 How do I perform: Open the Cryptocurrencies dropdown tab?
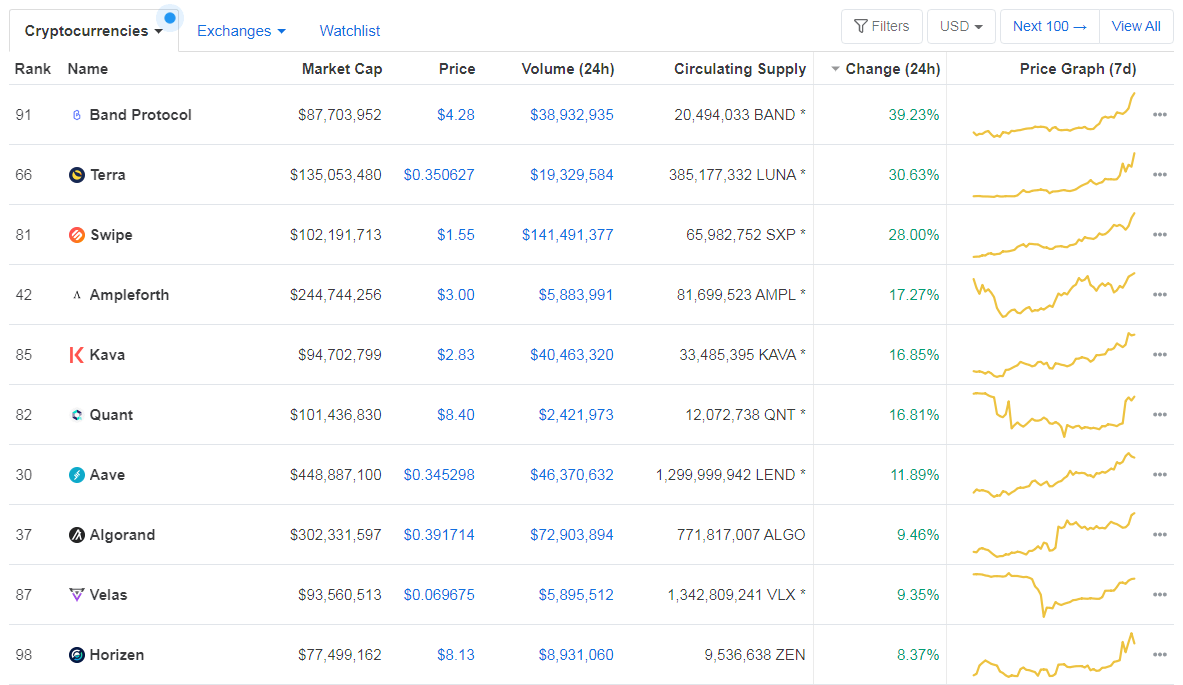click(94, 31)
